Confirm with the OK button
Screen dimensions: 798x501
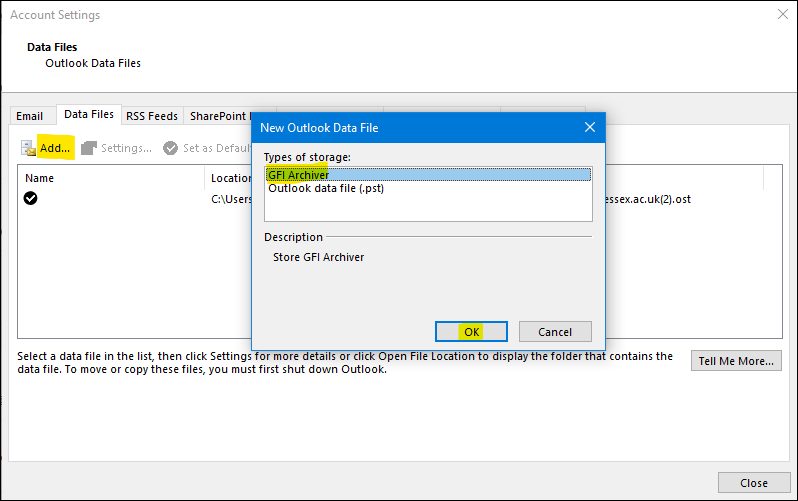coord(471,332)
